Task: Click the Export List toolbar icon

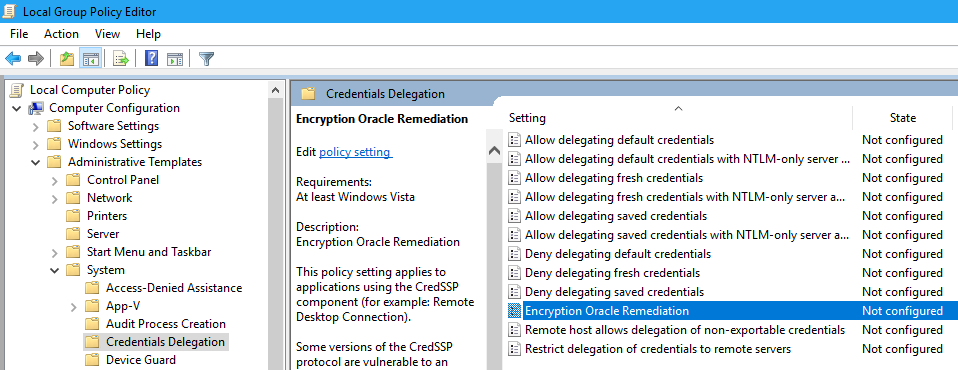Action: click(x=121, y=59)
